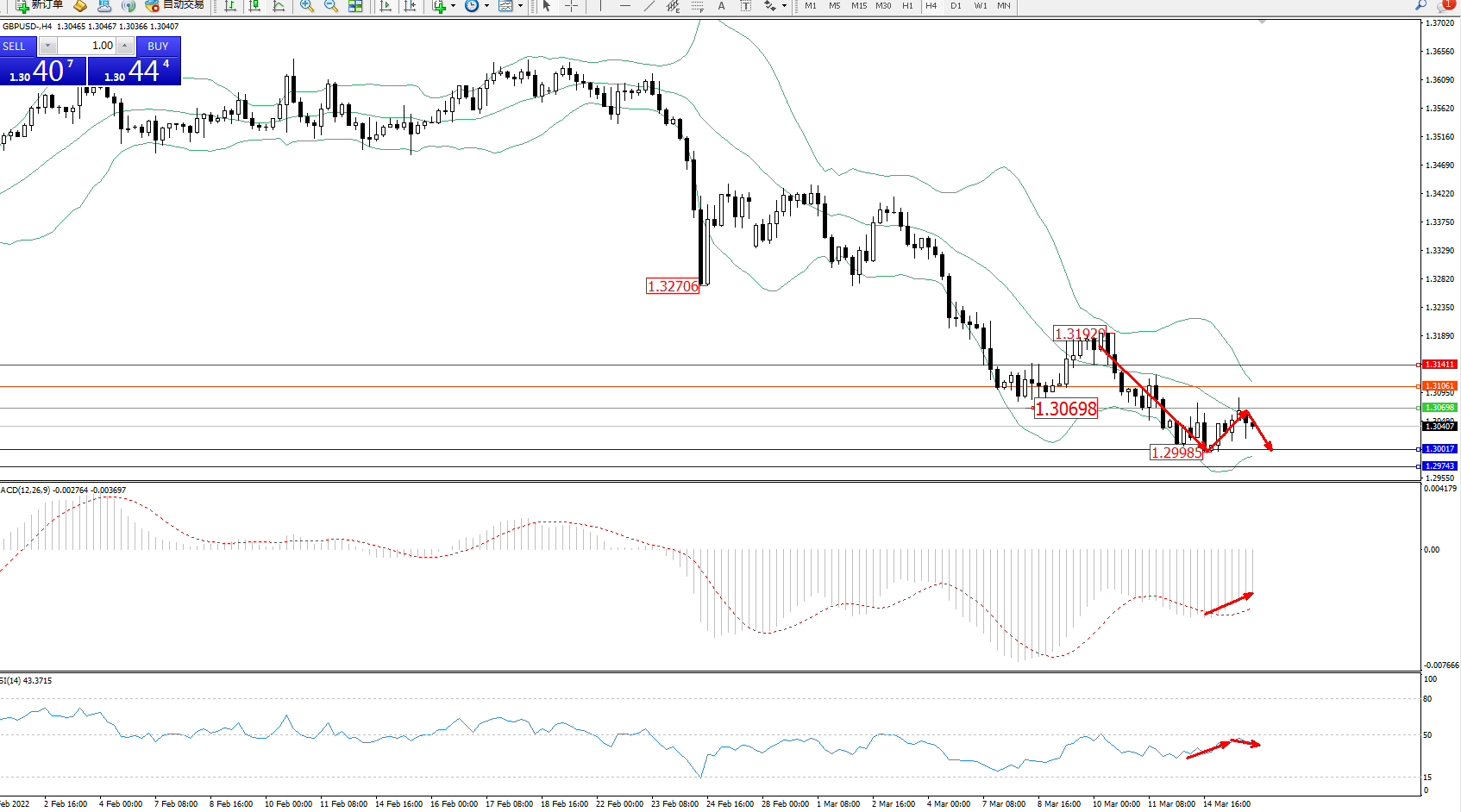Switch to the M15 timeframe
The width and height of the screenshot is (1461, 812).
click(x=859, y=6)
